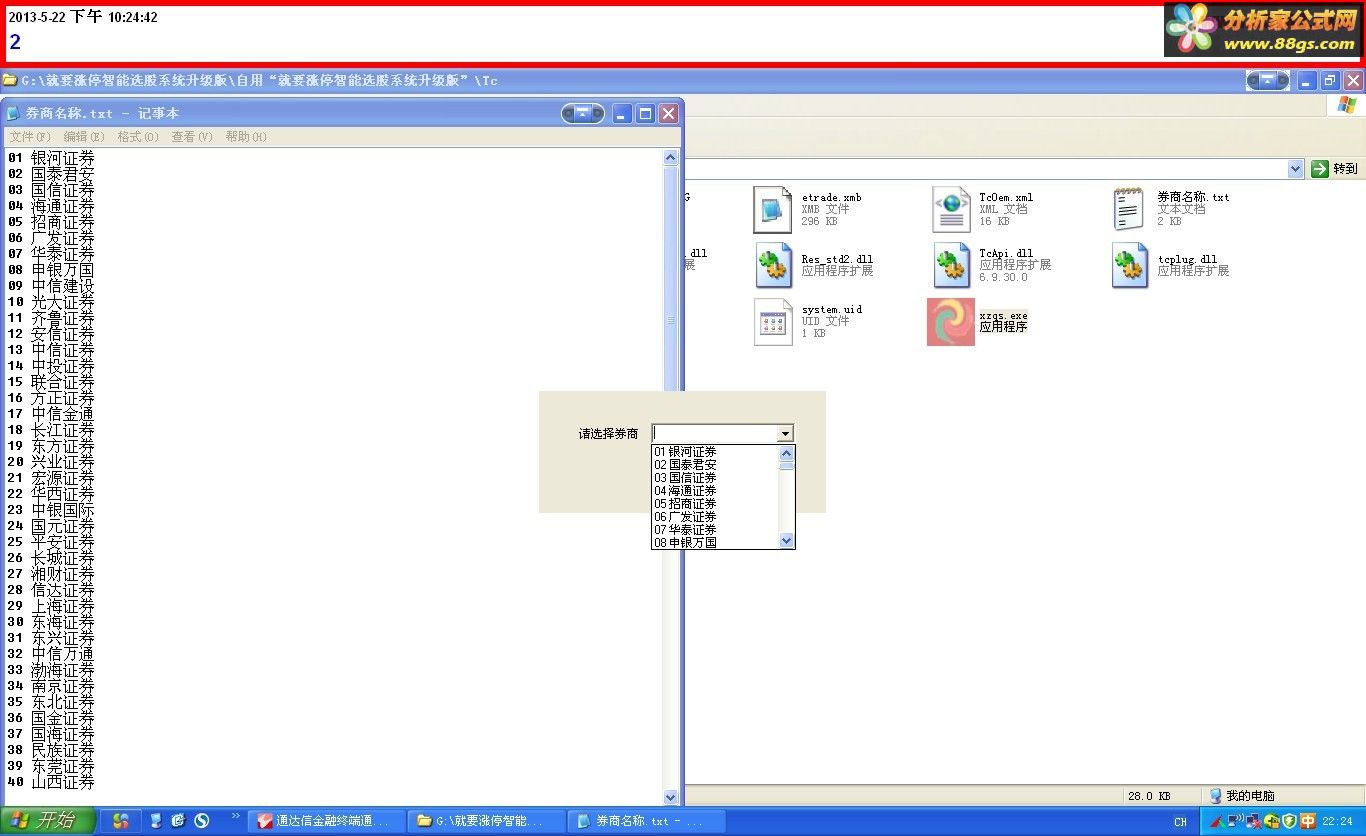Select the TcApi.dll file icon

pos(952,265)
